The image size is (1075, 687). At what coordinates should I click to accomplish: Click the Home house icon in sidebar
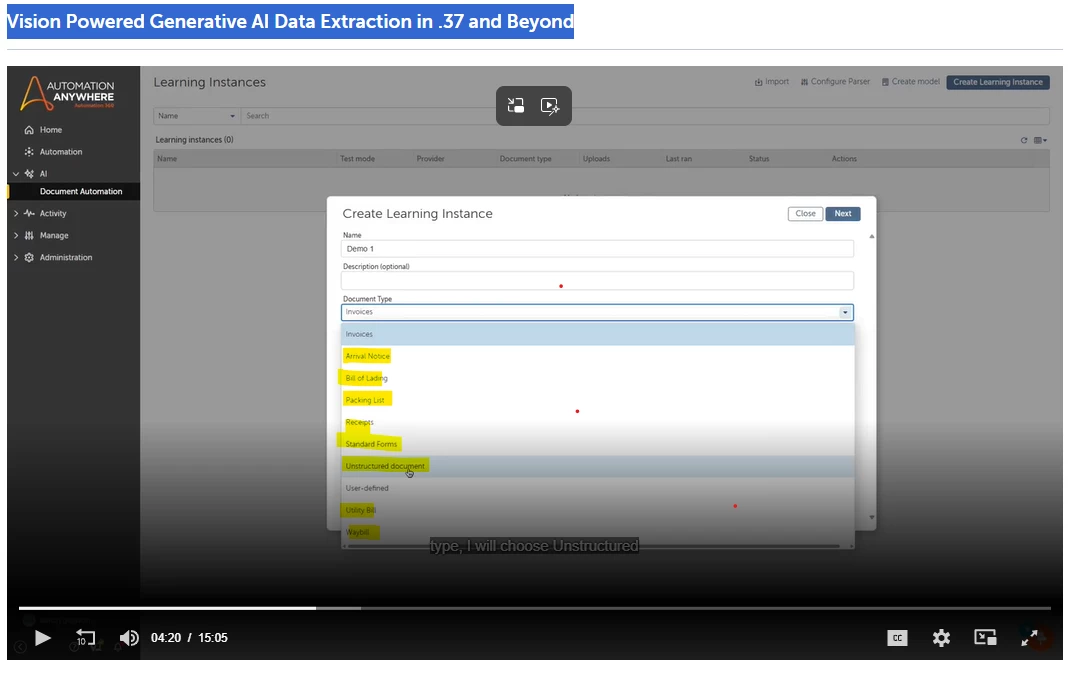[29, 130]
